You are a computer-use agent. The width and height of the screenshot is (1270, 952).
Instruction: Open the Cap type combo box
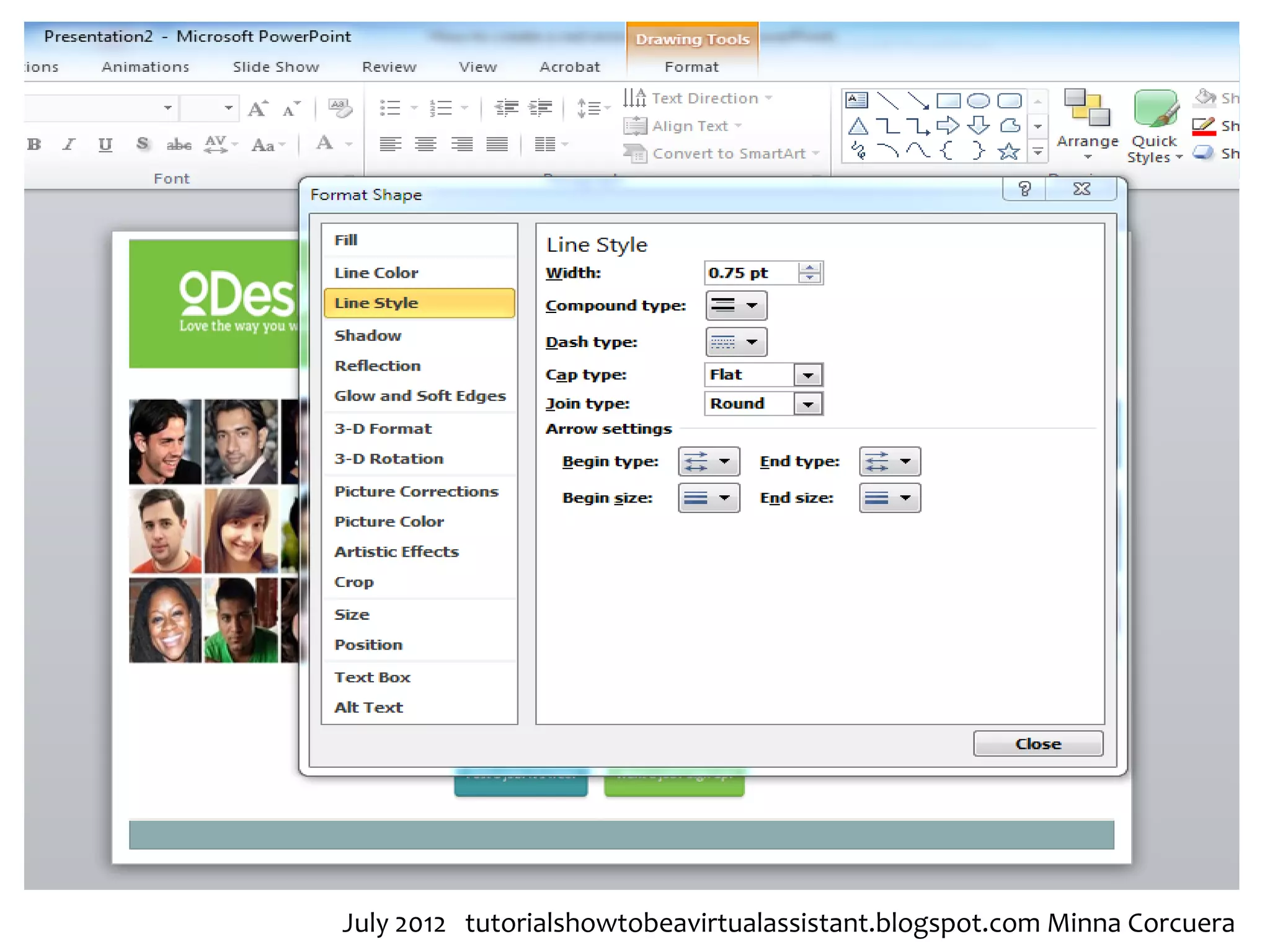coord(807,375)
